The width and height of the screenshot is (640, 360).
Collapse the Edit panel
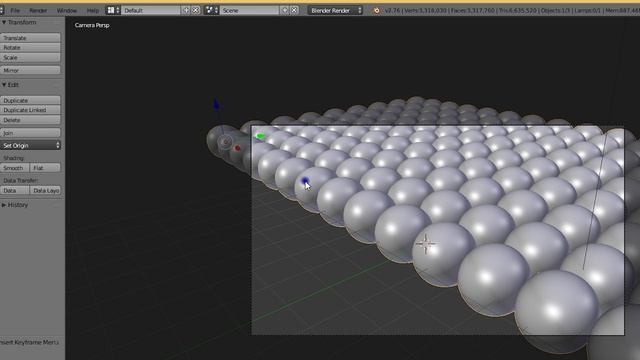[11, 84]
